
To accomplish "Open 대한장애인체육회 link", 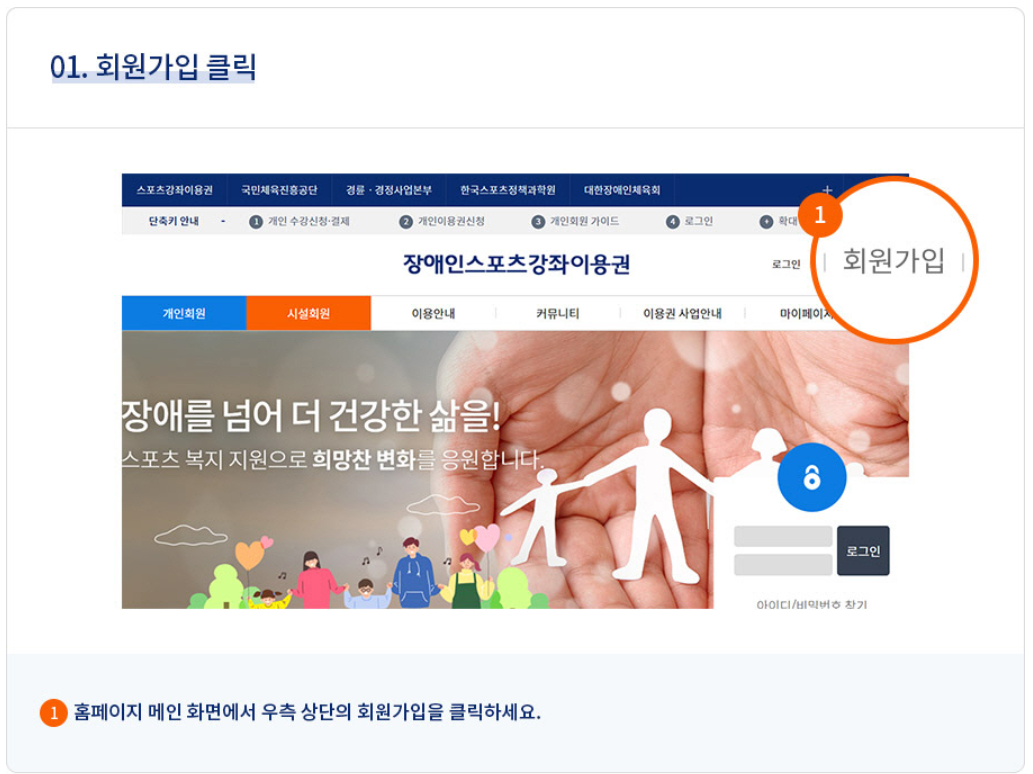I will point(622,190).
